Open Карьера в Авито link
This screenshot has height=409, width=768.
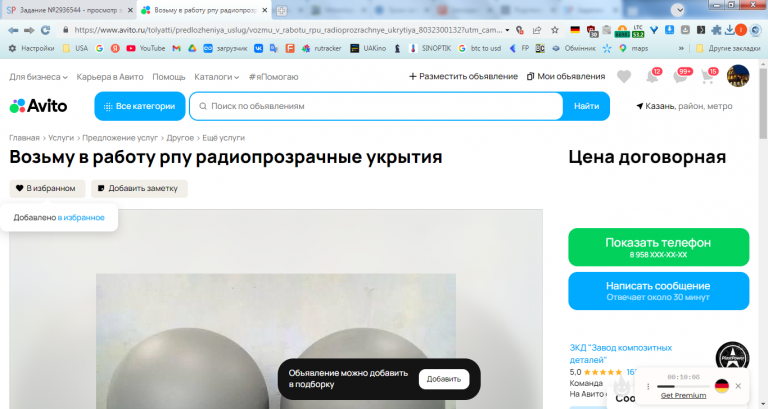(110, 77)
